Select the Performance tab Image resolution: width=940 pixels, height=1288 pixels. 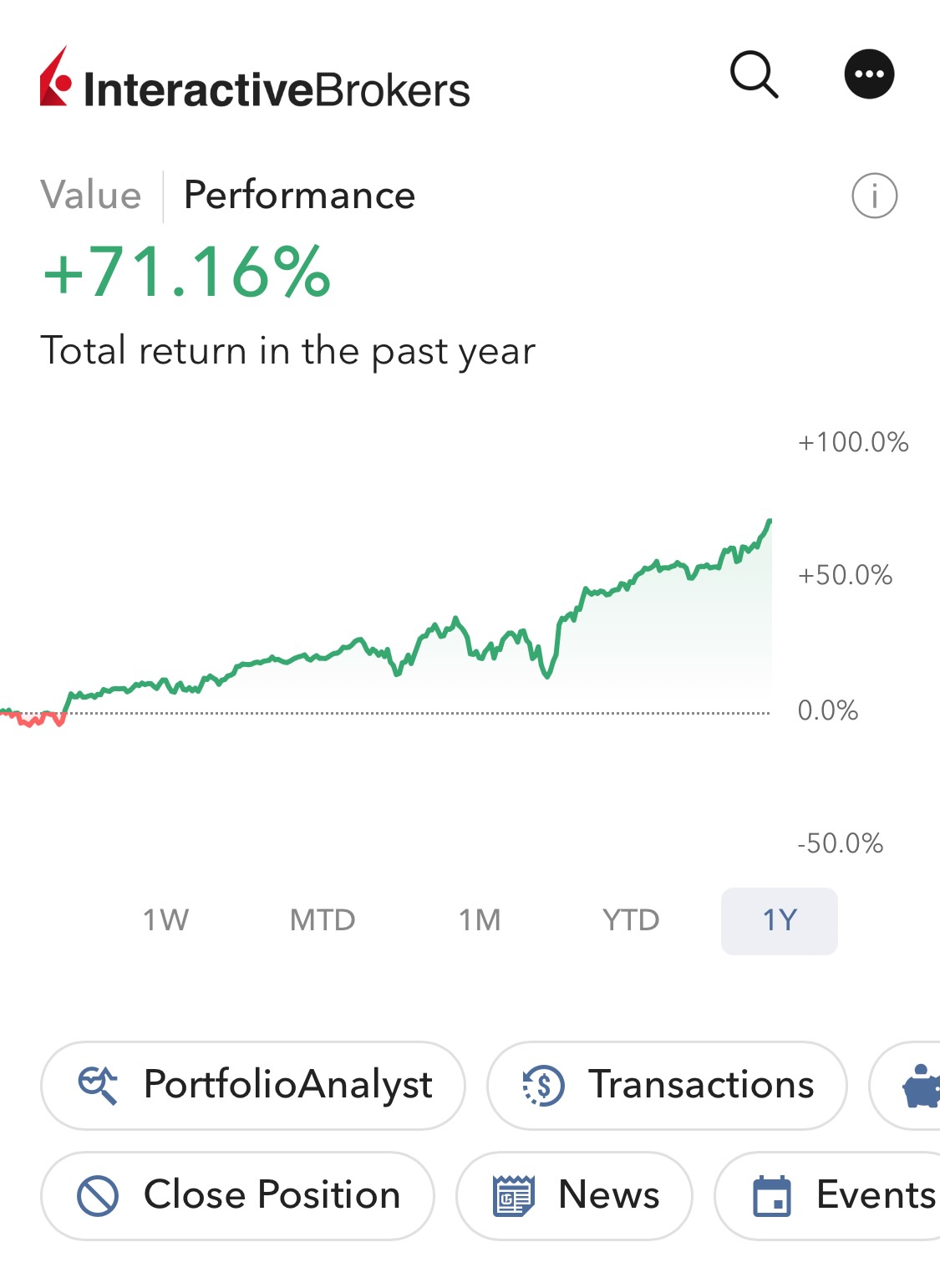[x=299, y=196]
